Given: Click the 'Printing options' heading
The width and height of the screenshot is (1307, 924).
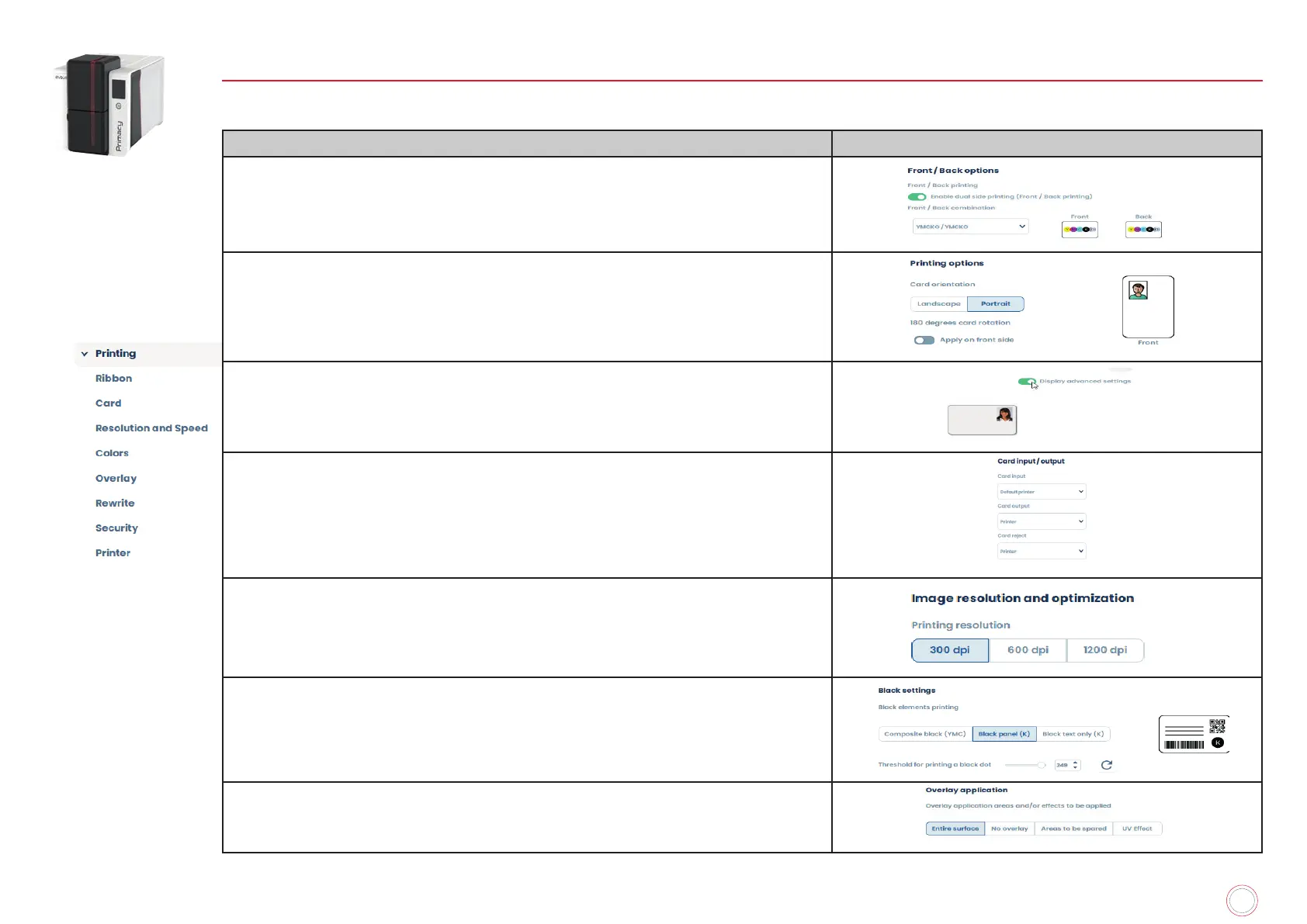Looking at the screenshot, I should (x=947, y=264).
